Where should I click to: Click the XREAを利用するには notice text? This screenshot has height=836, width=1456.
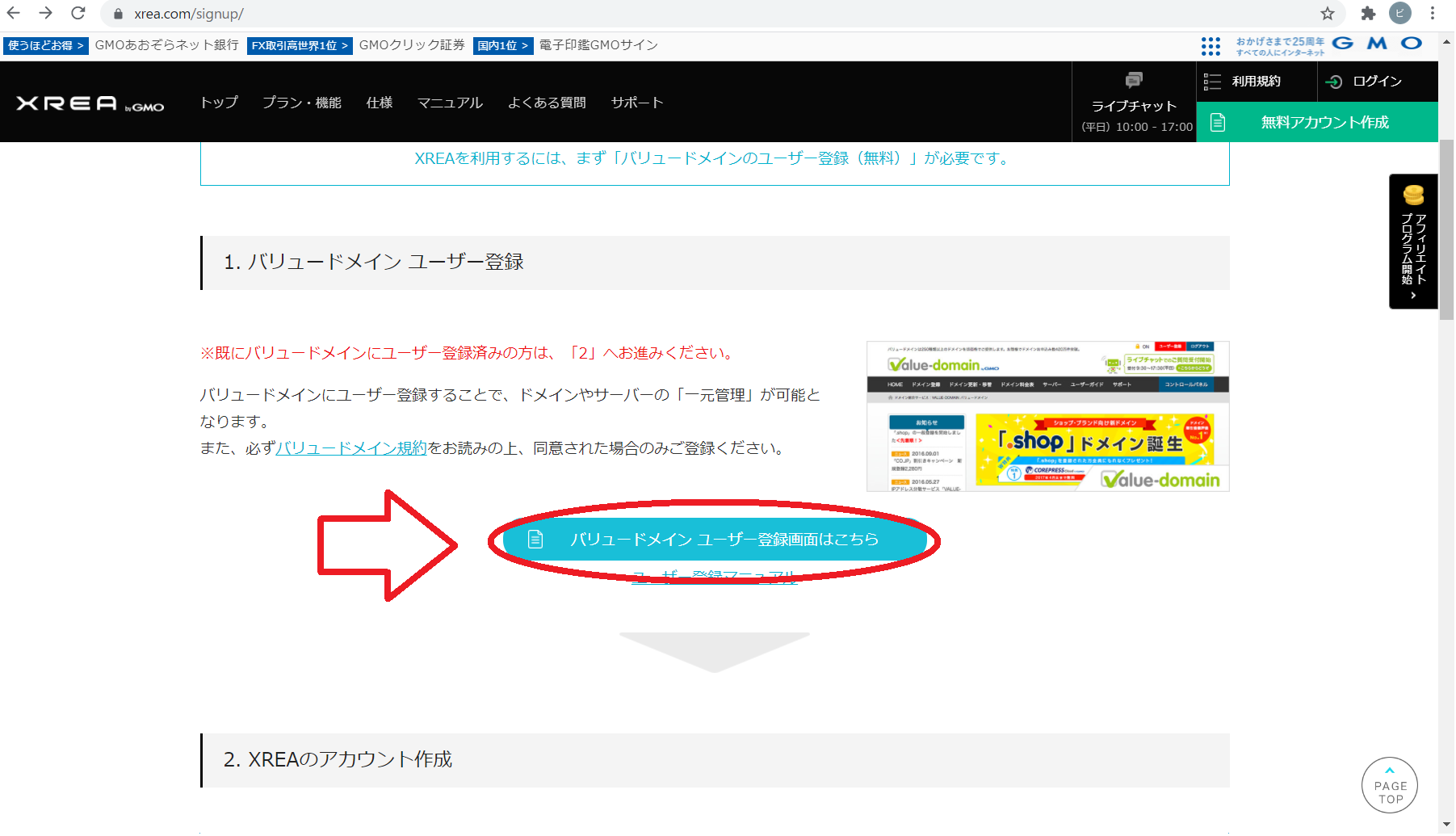coord(714,158)
